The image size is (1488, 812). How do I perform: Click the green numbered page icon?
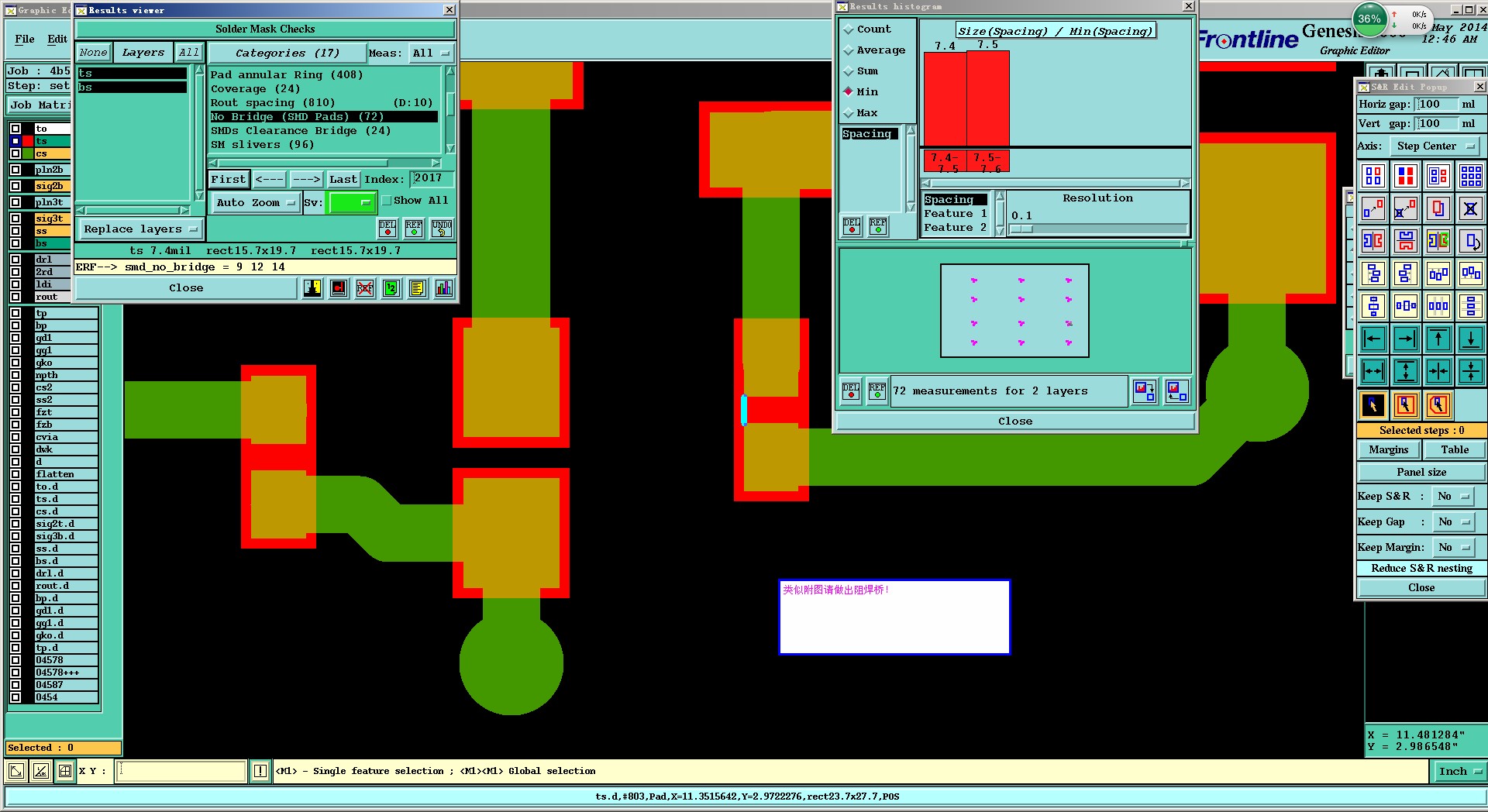pyautogui.click(x=391, y=288)
